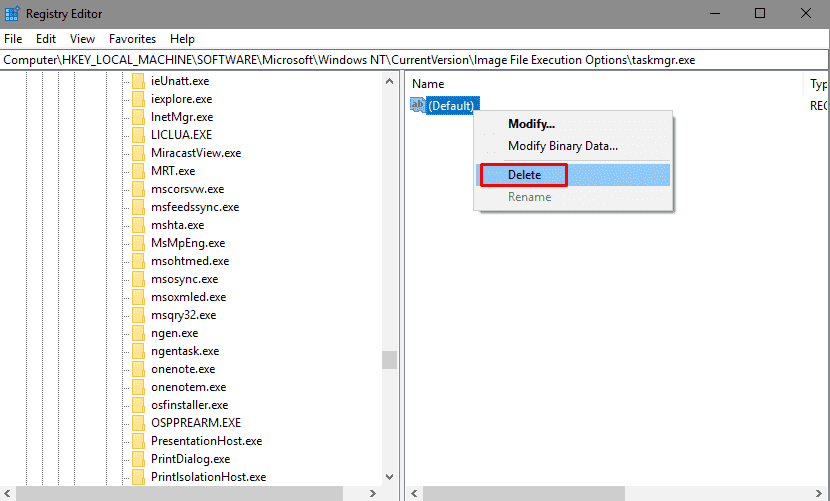The image size is (830, 501).
Task: Select the PrintIsolationHost.exe key name
Action: [x=209, y=477]
